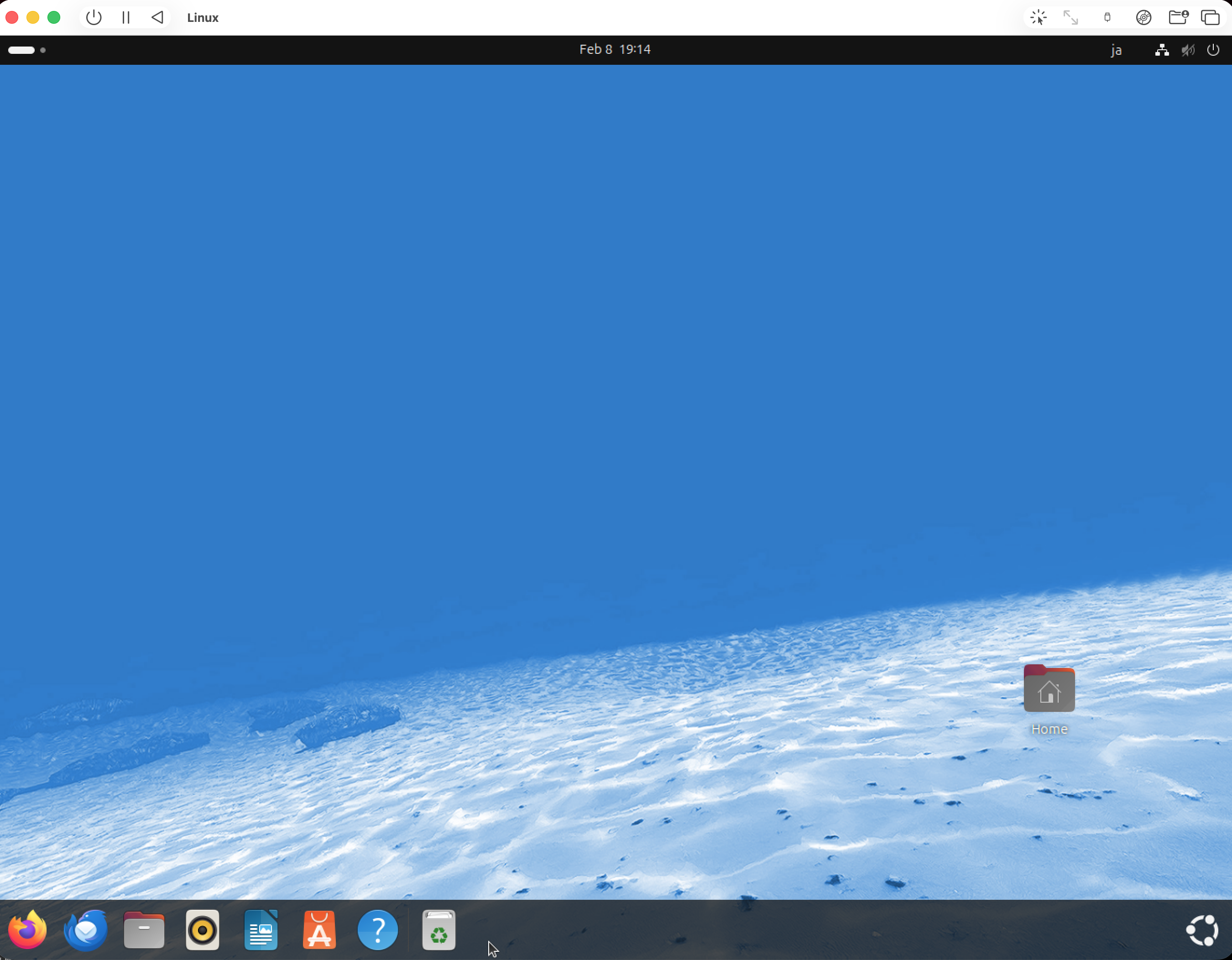The width and height of the screenshot is (1232, 960).
Task: Open the Help question mark icon
Action: pos(377,929)
